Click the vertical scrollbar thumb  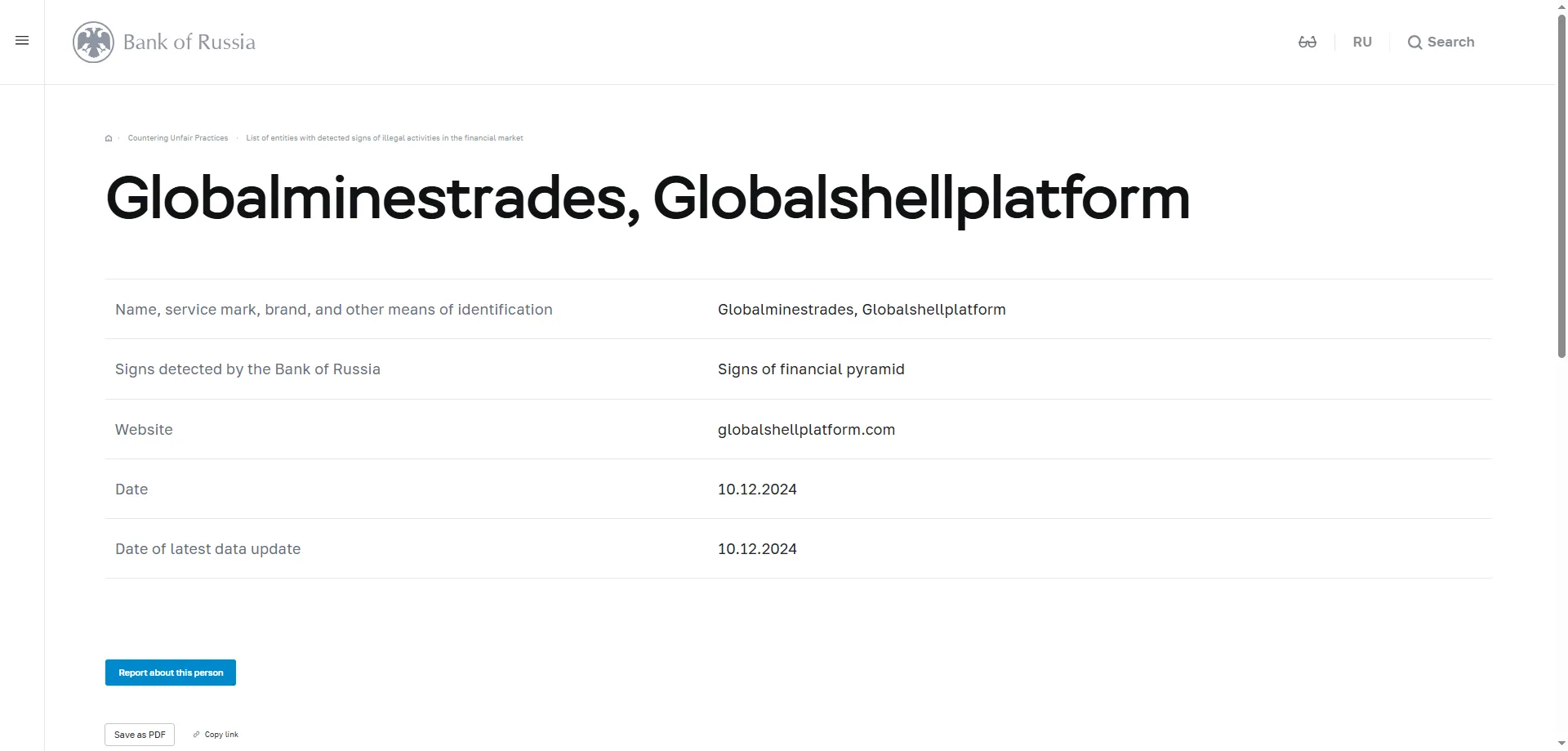[1561, 188]
